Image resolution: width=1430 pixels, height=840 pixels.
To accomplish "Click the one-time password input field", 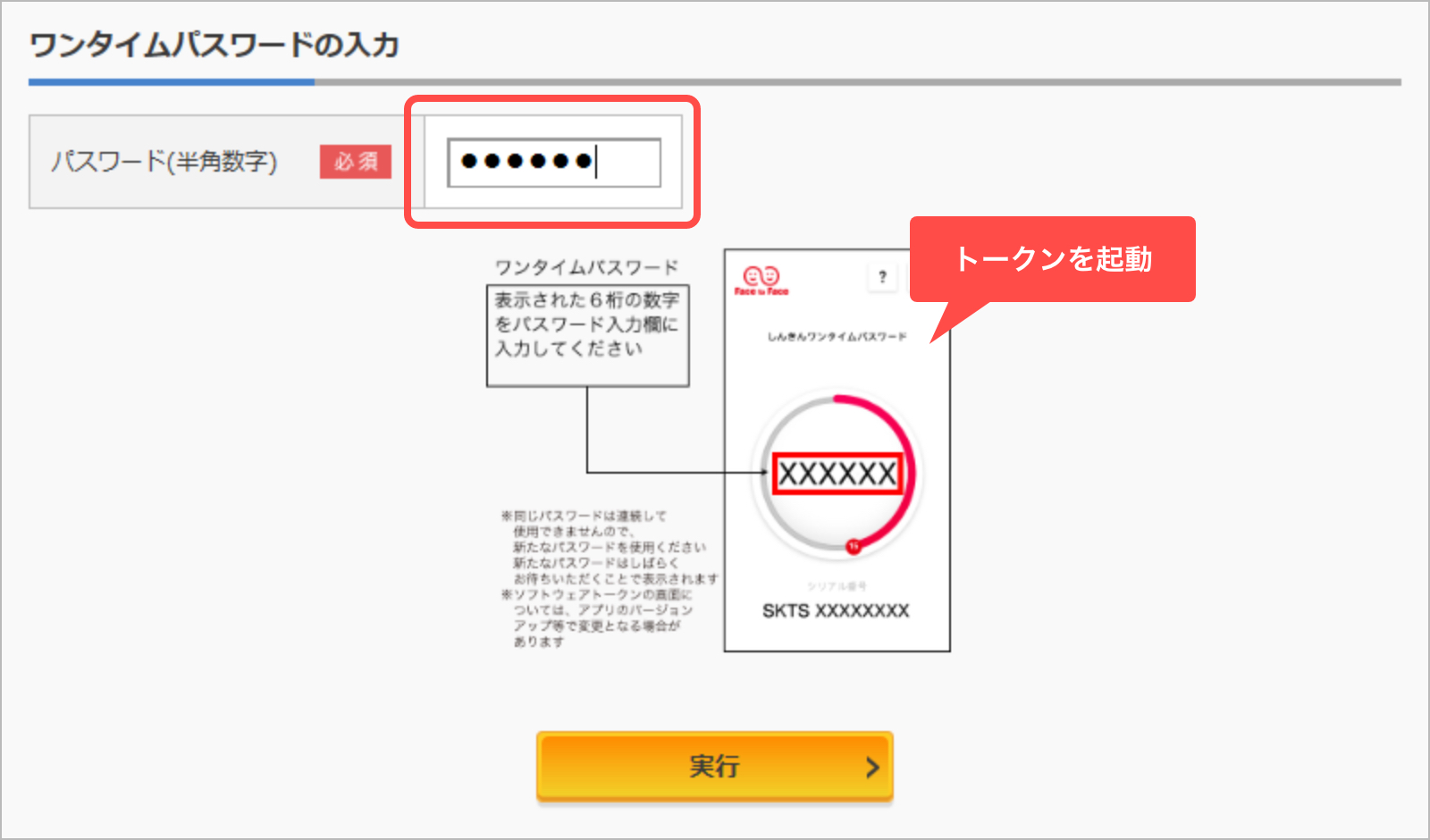I will pyautogui.click(x=554, y=162).
